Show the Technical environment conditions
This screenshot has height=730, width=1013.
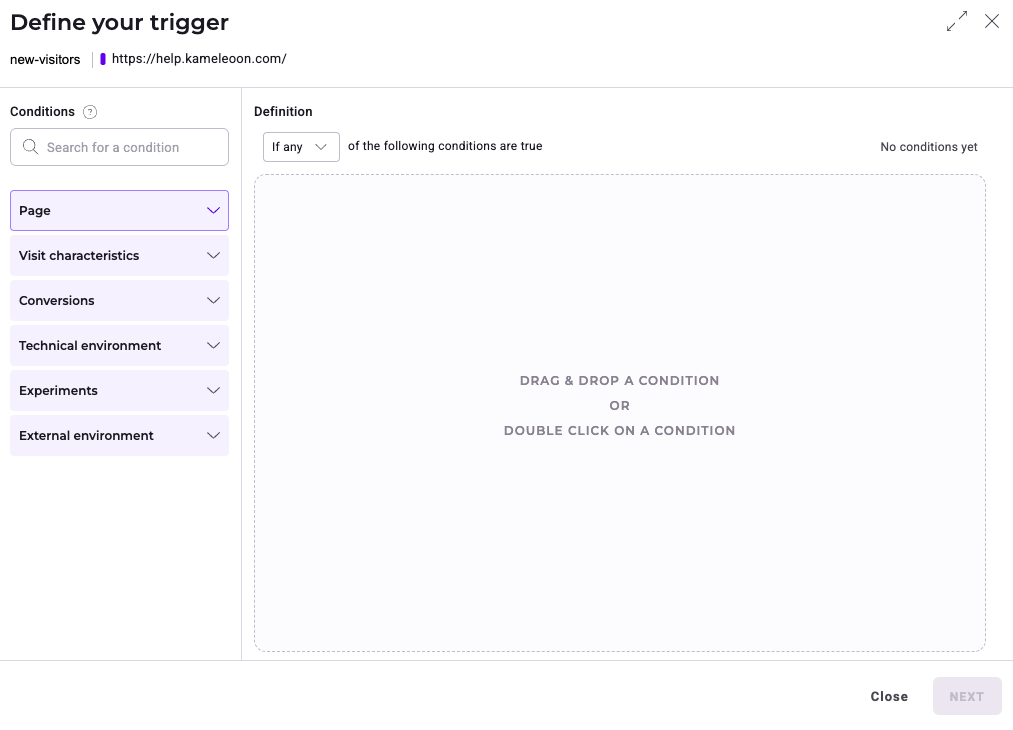click(119, 346)
